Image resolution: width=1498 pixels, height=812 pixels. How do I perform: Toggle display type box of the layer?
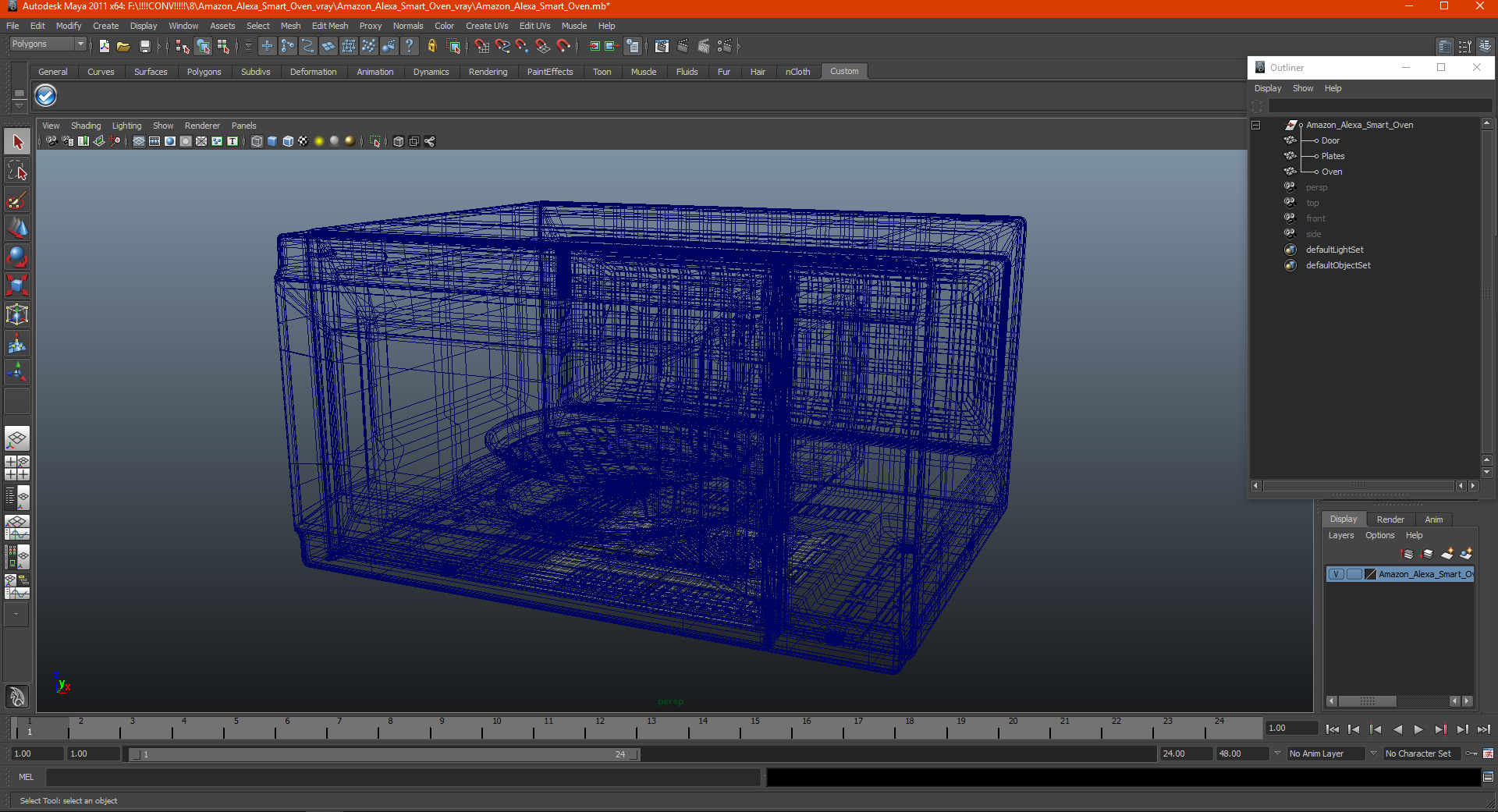(x=1354, y=574)
